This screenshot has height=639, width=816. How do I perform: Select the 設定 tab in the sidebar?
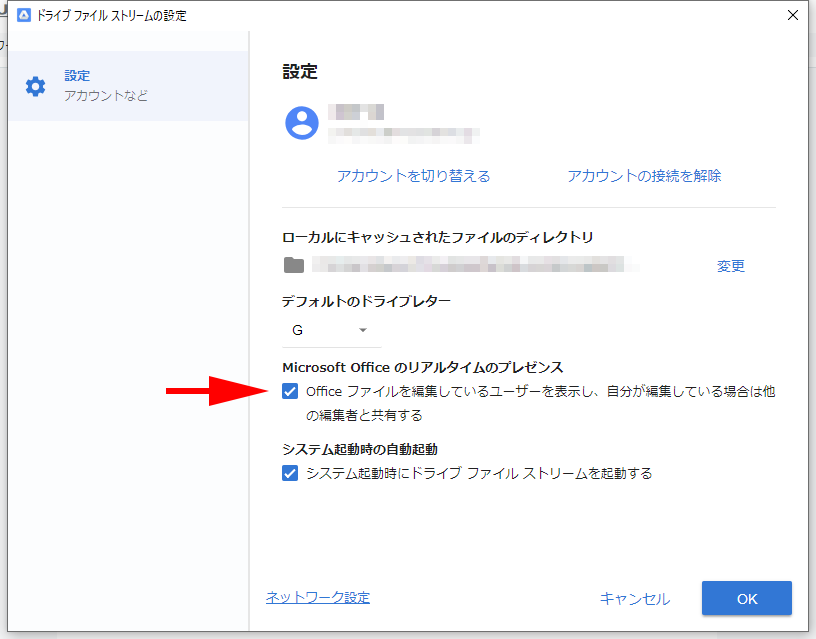[128, 86]
